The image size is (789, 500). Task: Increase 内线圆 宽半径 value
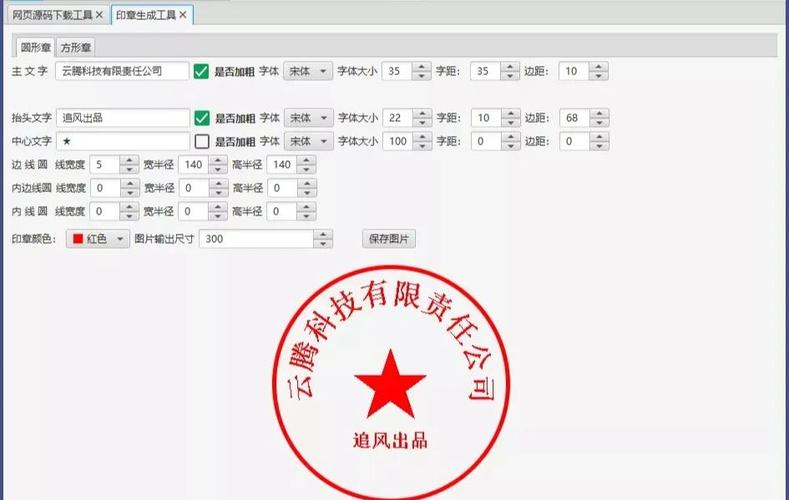coord(218,207)
